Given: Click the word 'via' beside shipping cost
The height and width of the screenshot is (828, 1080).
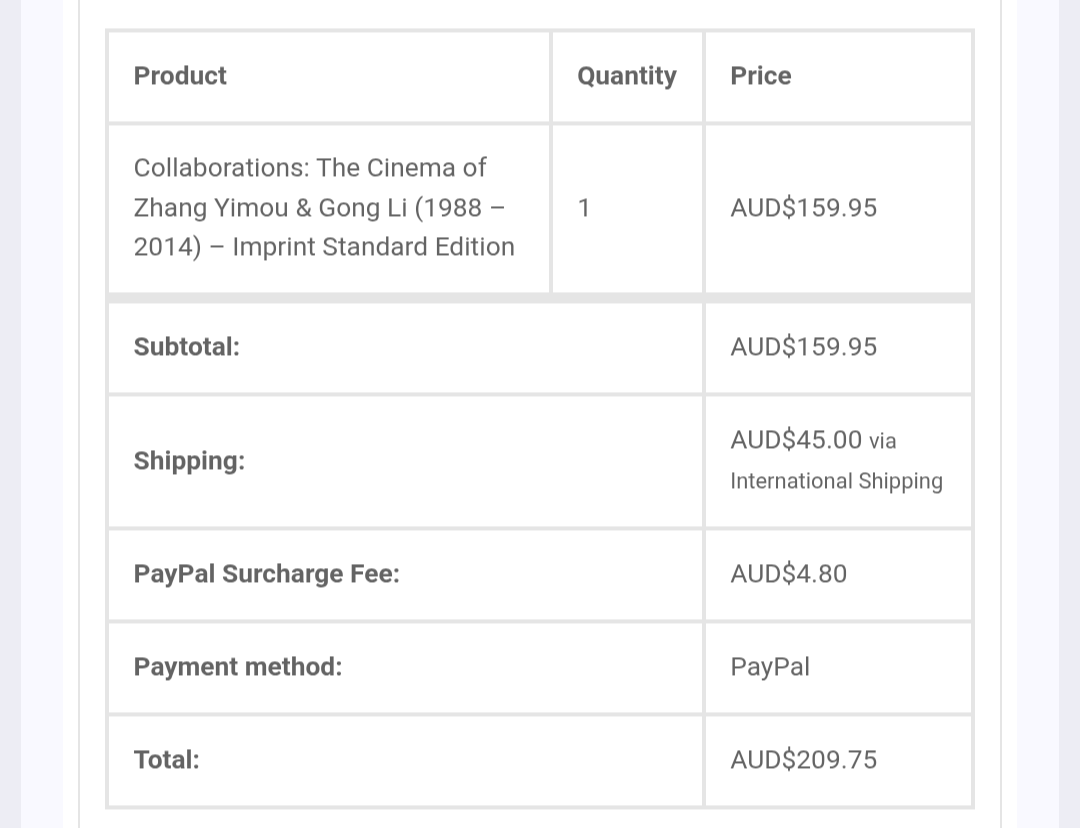Looking at the screenshot, I should pos(883,441).
